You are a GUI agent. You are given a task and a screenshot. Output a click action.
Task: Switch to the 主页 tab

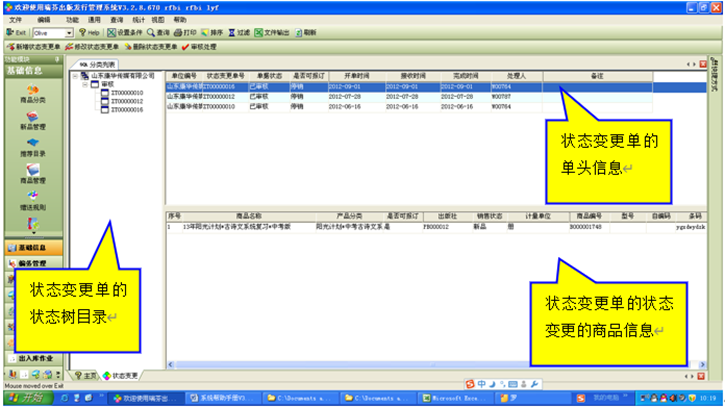pos(86,375)
